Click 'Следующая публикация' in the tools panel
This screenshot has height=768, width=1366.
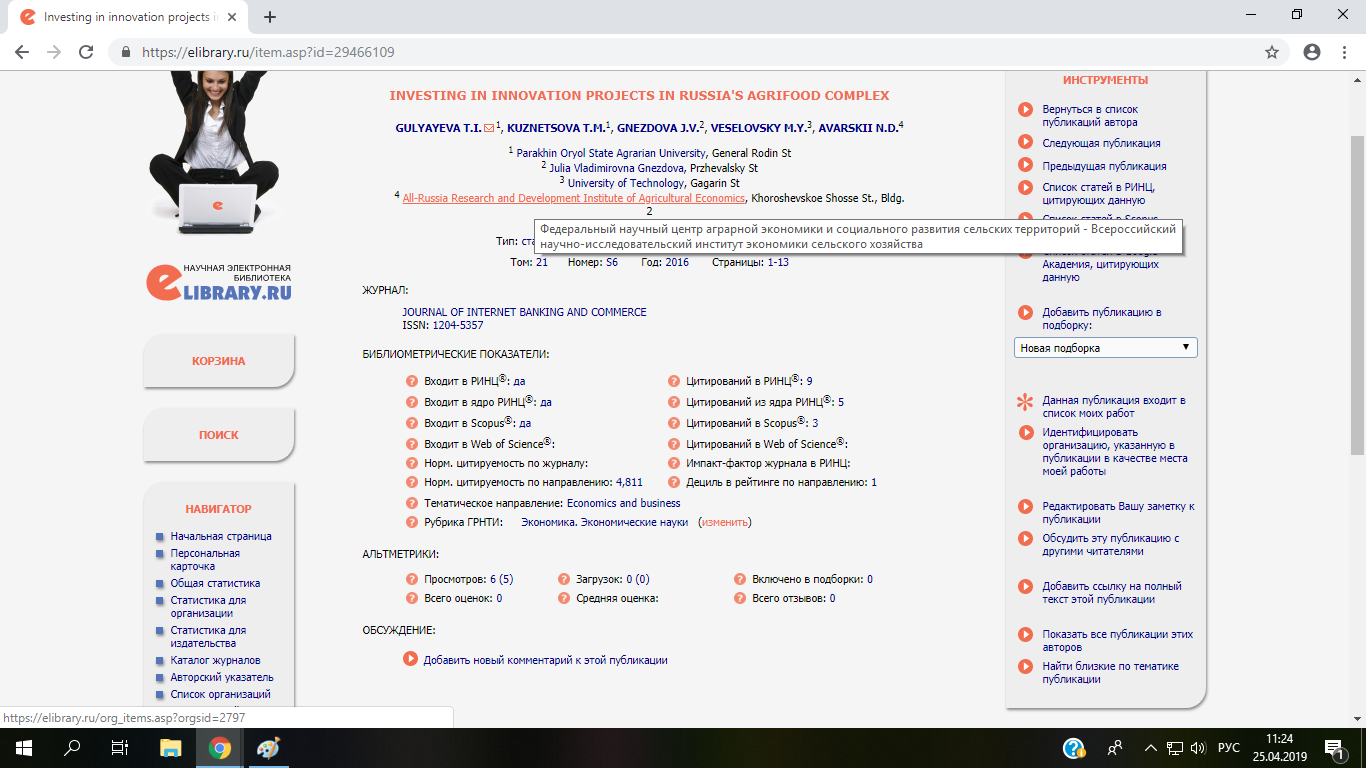(x=1102, y=143)
